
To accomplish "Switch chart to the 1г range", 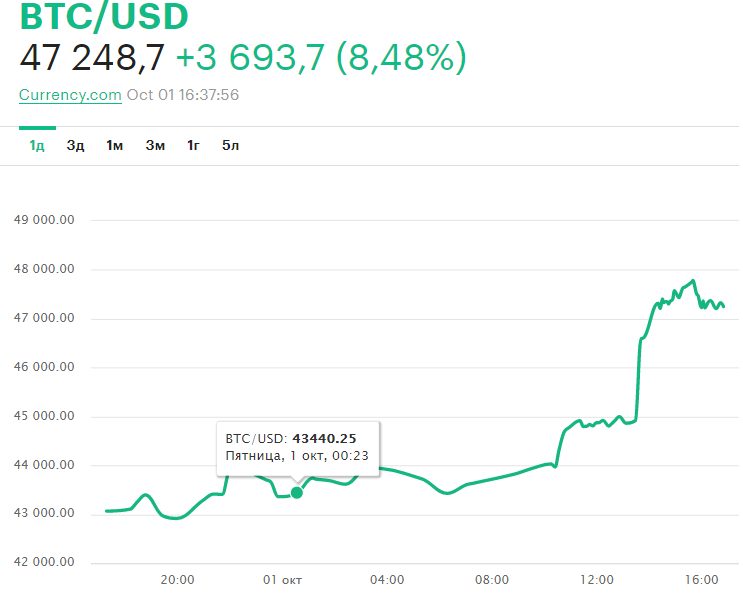I will 194,146.
